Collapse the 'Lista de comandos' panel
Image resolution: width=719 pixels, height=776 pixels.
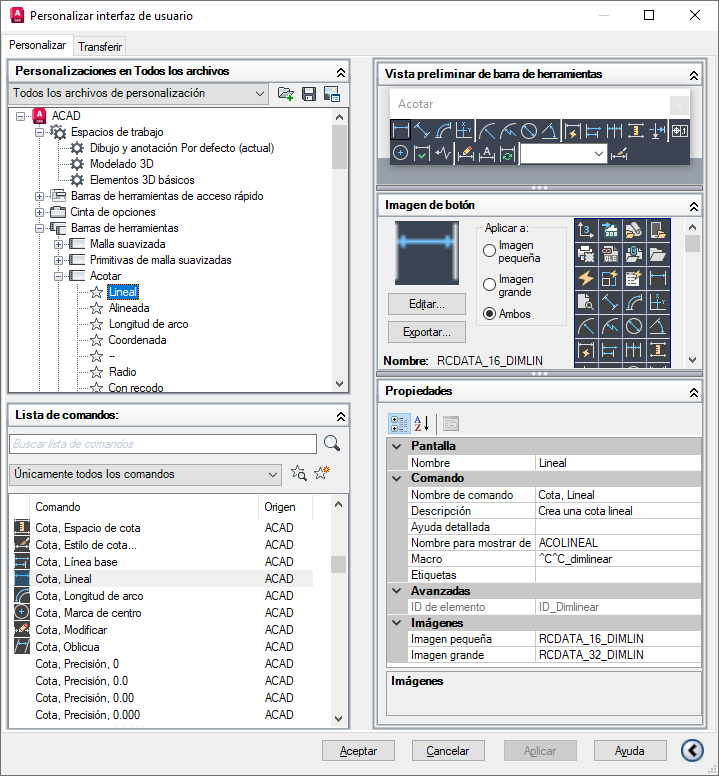341,416
